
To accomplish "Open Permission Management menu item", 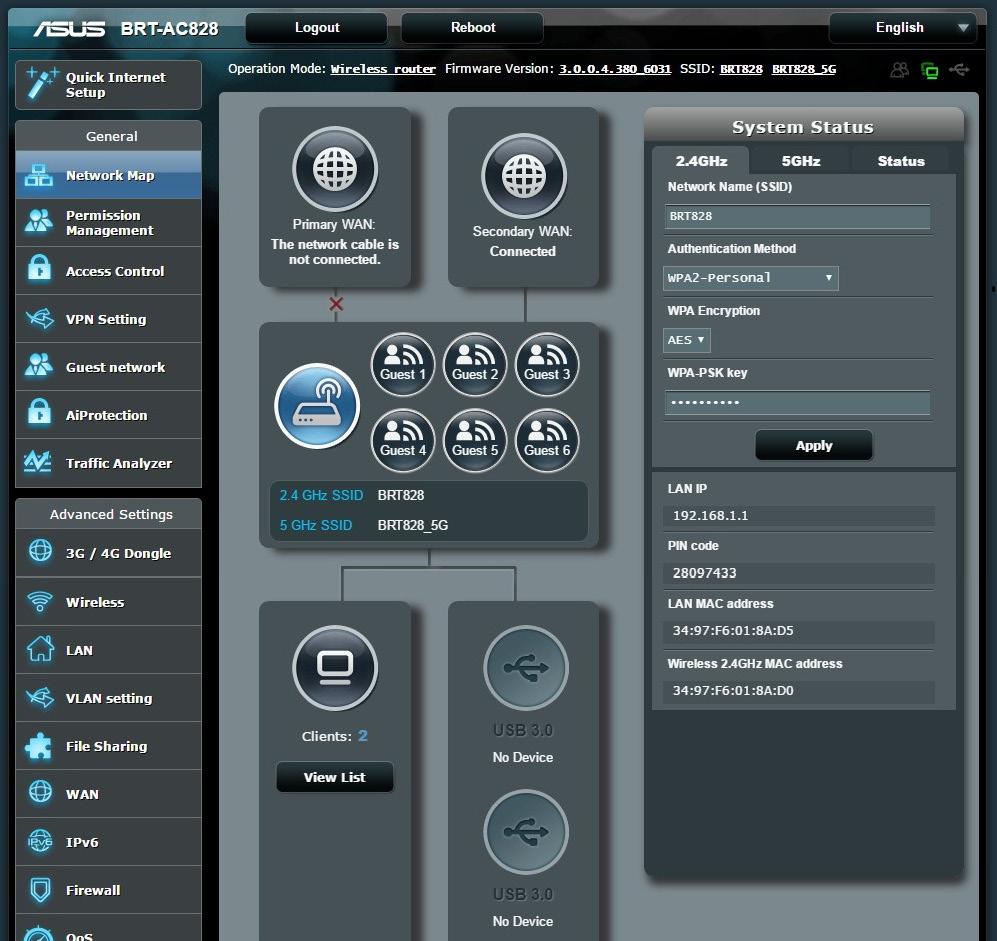I will point(109,223).
